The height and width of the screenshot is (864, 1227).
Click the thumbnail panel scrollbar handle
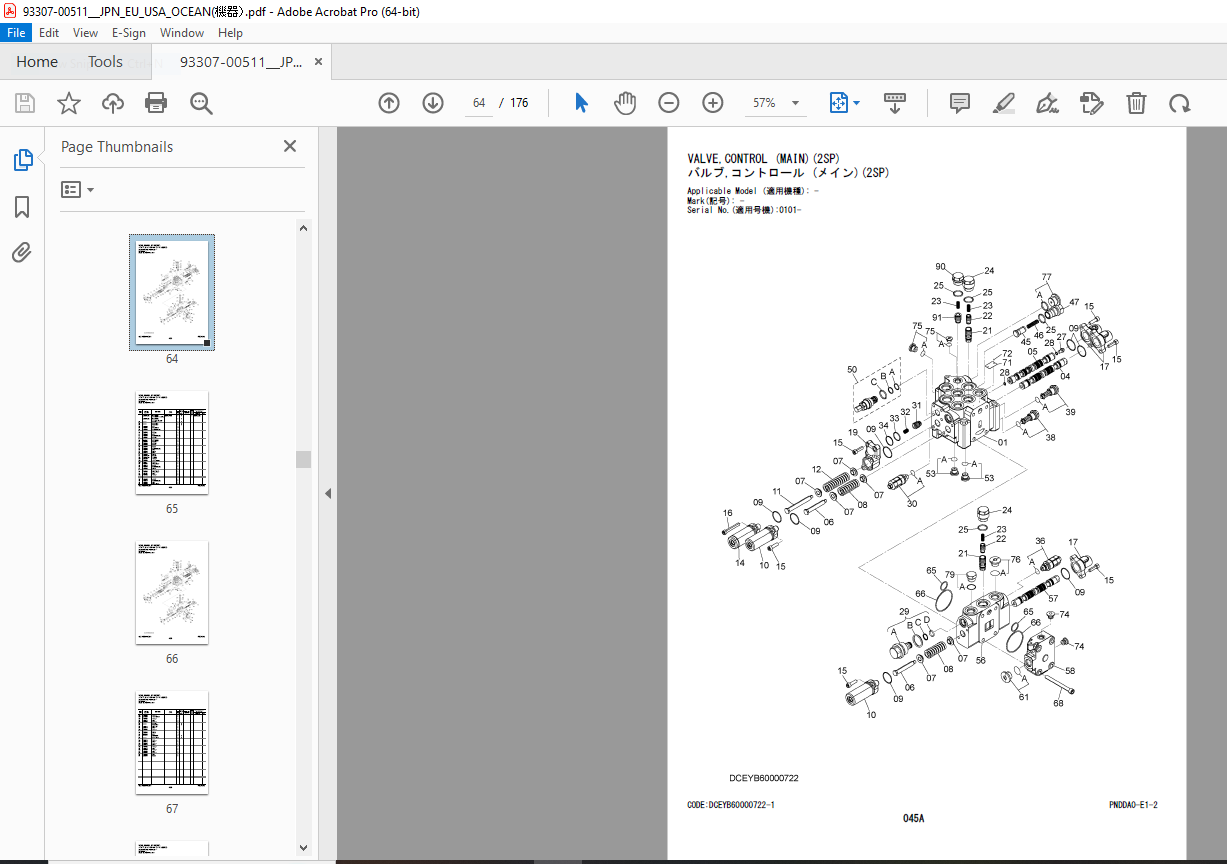pyautogui.click(x=303, y=459)
